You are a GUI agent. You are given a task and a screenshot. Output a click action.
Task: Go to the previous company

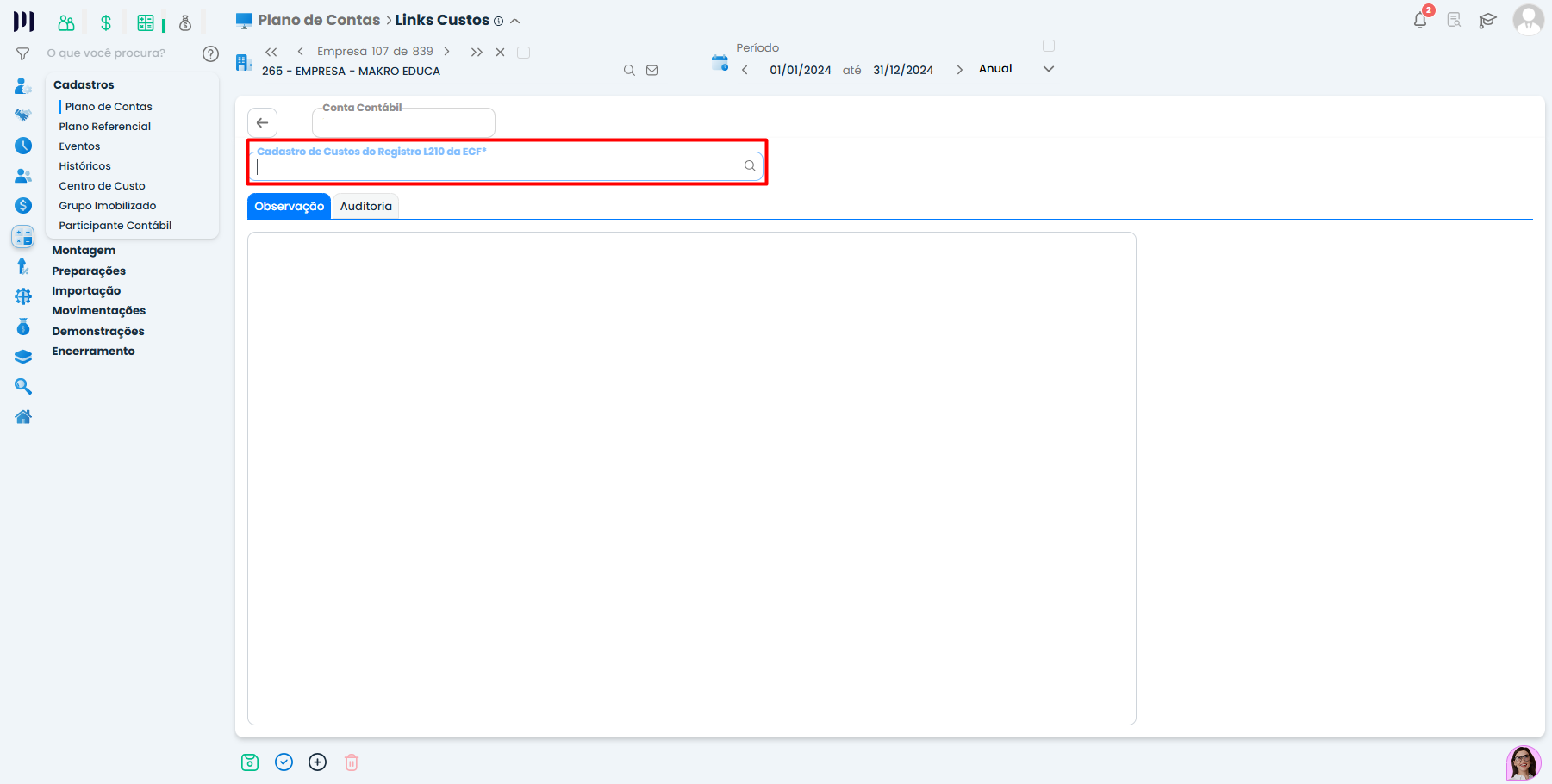pyautogui.click(x=300, y=52)
